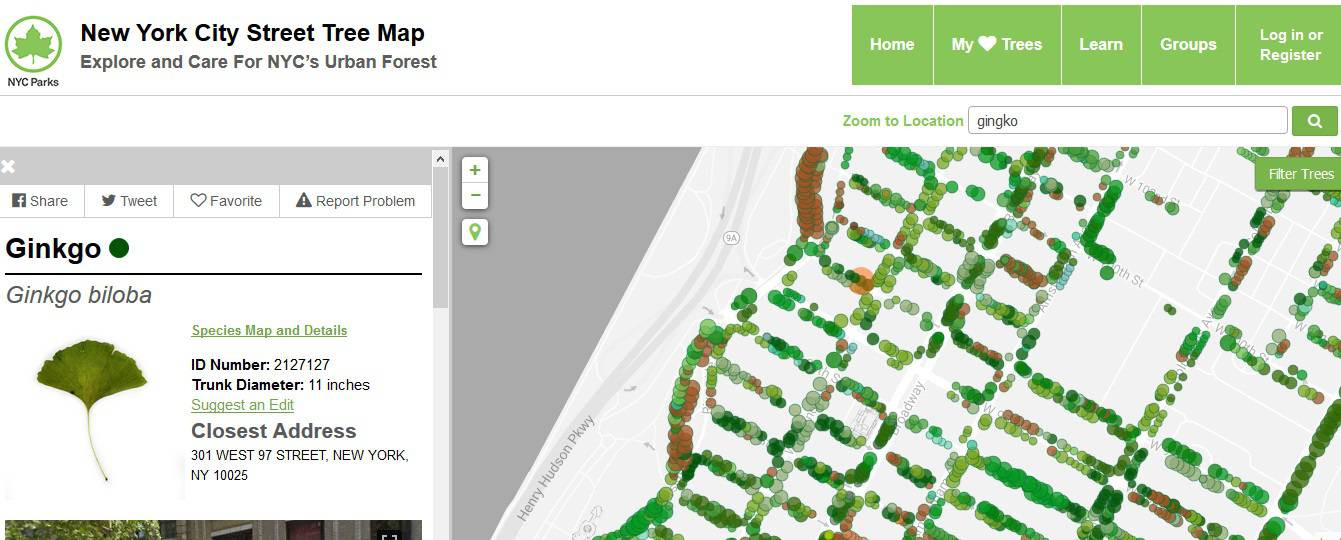Go to the Home page
1341x540 pixels.
[x=892, y=45]
